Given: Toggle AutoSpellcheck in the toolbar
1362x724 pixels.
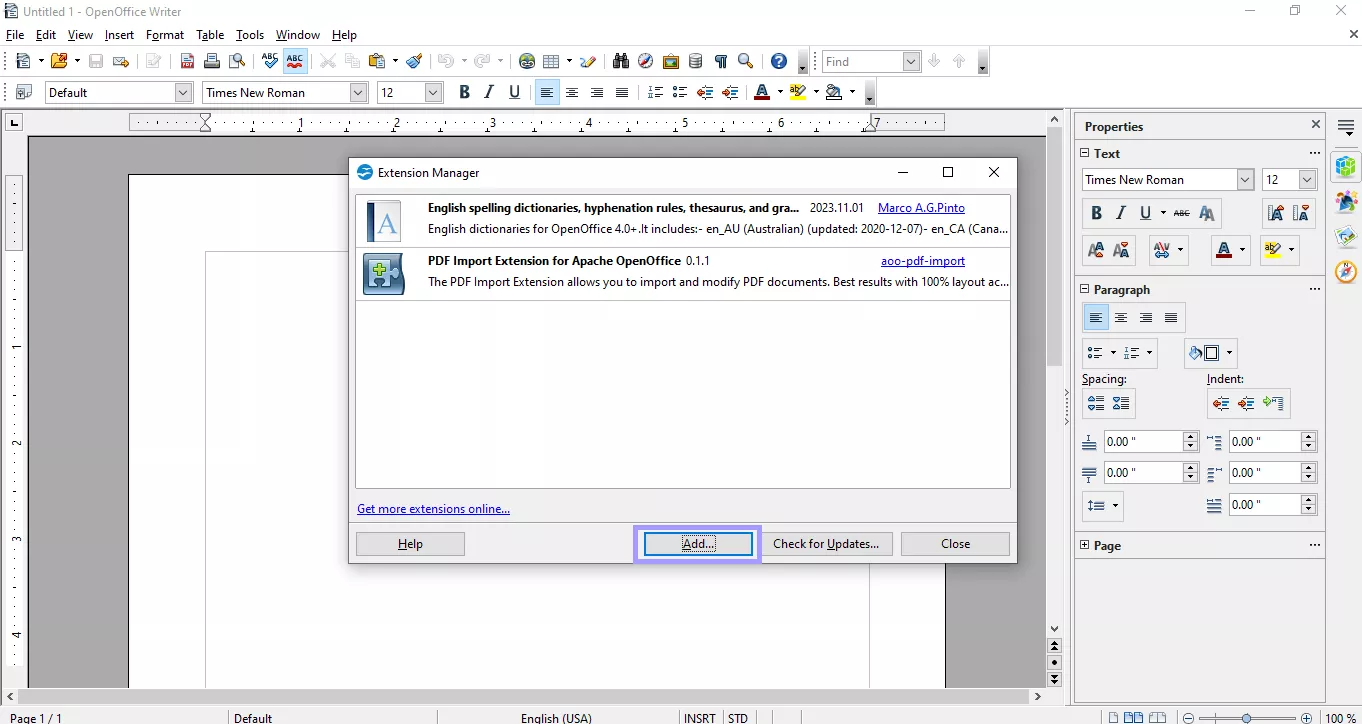Looking at the screenshot, I should (295, 61).
